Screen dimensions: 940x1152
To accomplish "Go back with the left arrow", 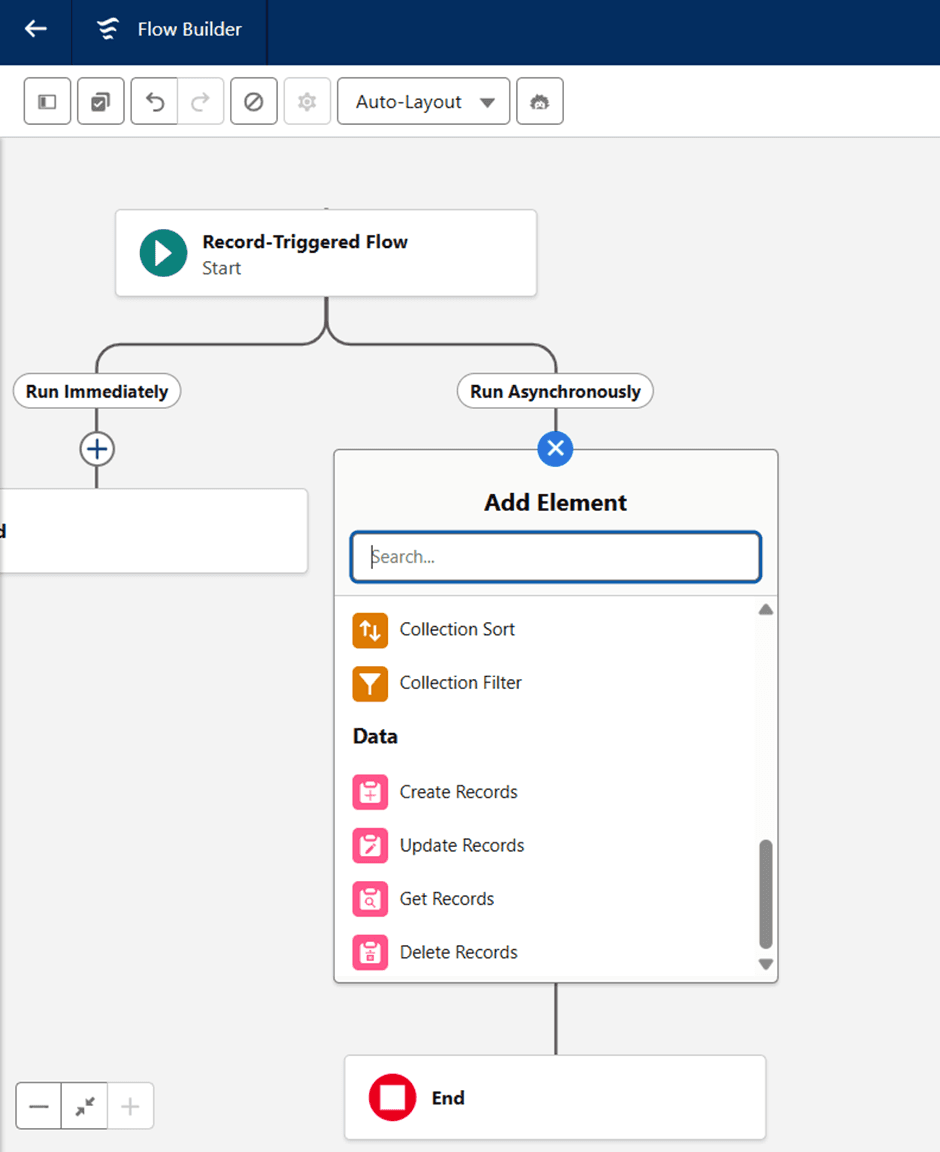I will tap(35, 29).
